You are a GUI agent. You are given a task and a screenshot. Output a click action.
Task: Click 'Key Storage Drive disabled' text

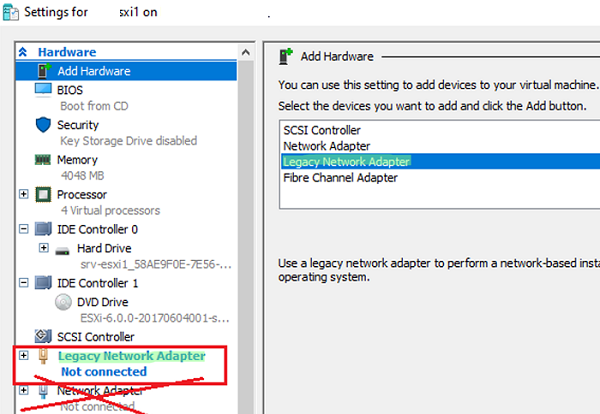point(129,141)
